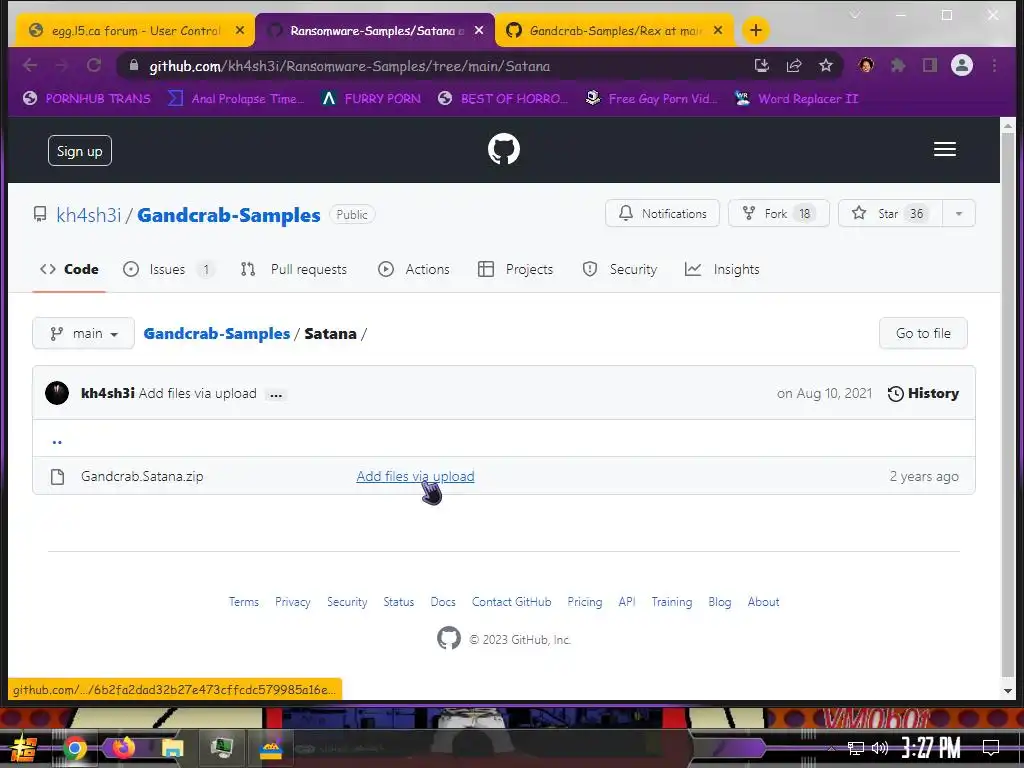Screen dimensions: 1024x768
Task: Open File Explorer from the taskbar
Action: [x=172, y=748]
